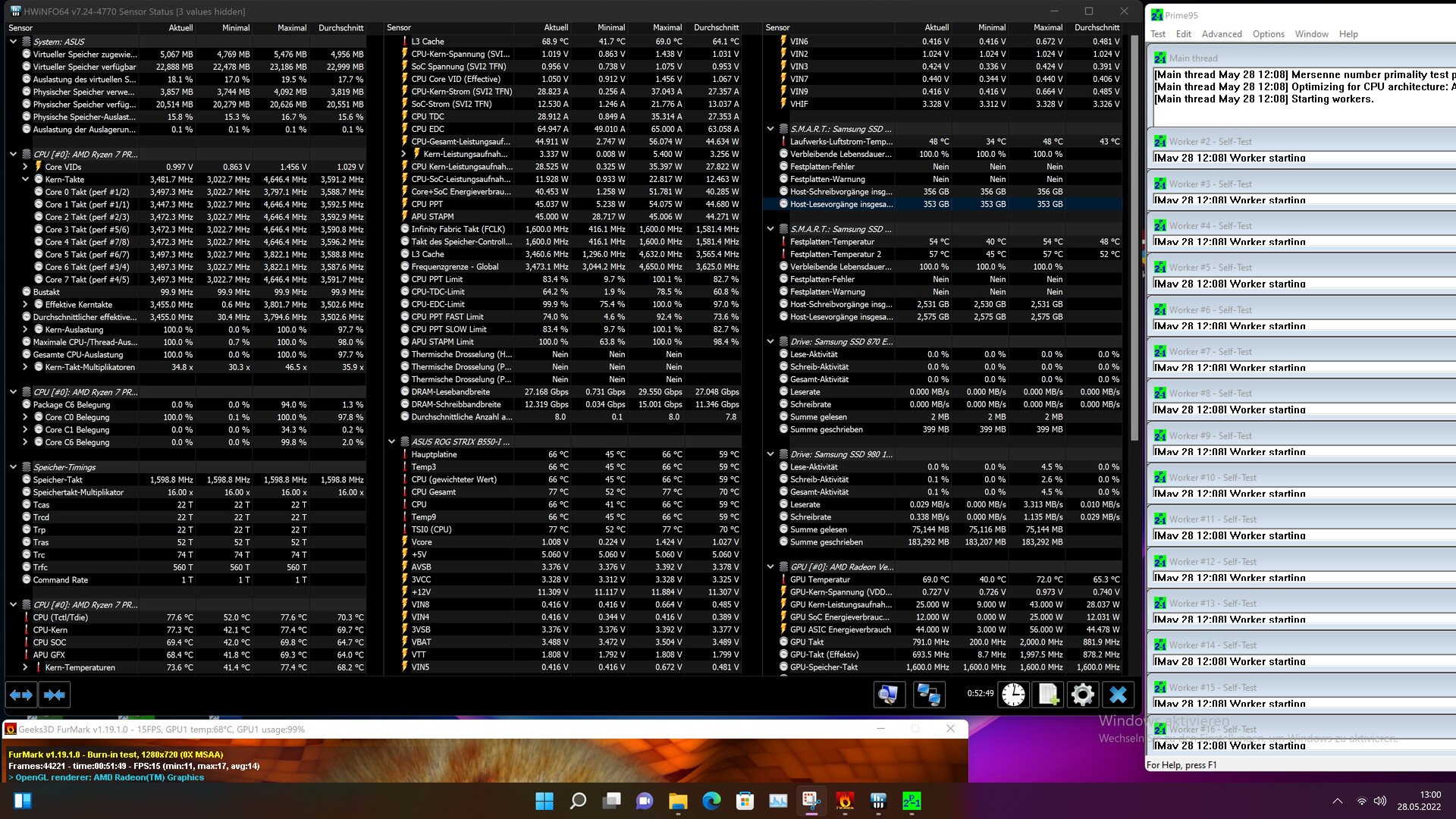The height and width of the screenshot is (819, 1456).
Task: Select the Command Rate row
Action: [186, 580]
